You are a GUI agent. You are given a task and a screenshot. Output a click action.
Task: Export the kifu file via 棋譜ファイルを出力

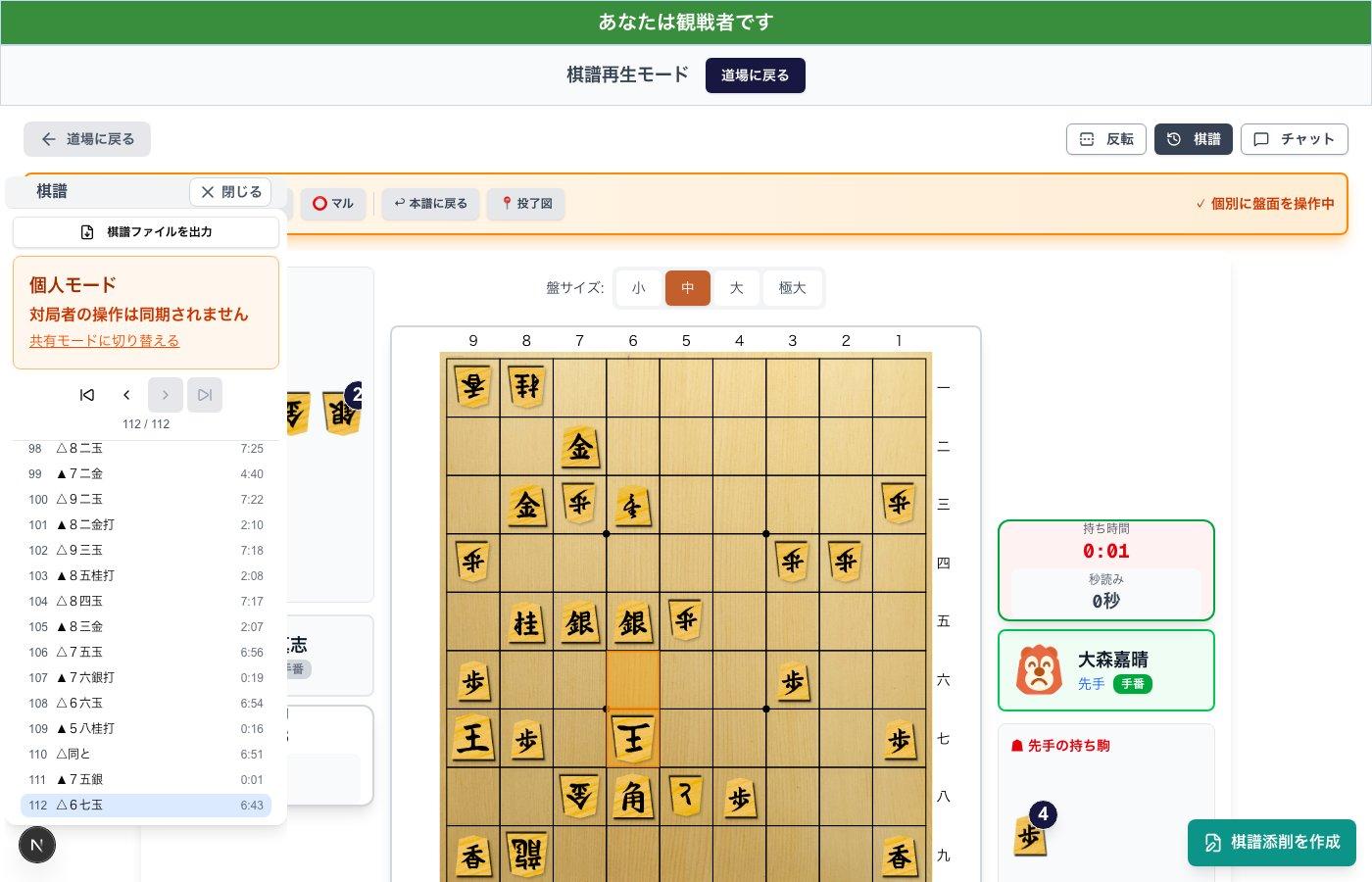146,232
